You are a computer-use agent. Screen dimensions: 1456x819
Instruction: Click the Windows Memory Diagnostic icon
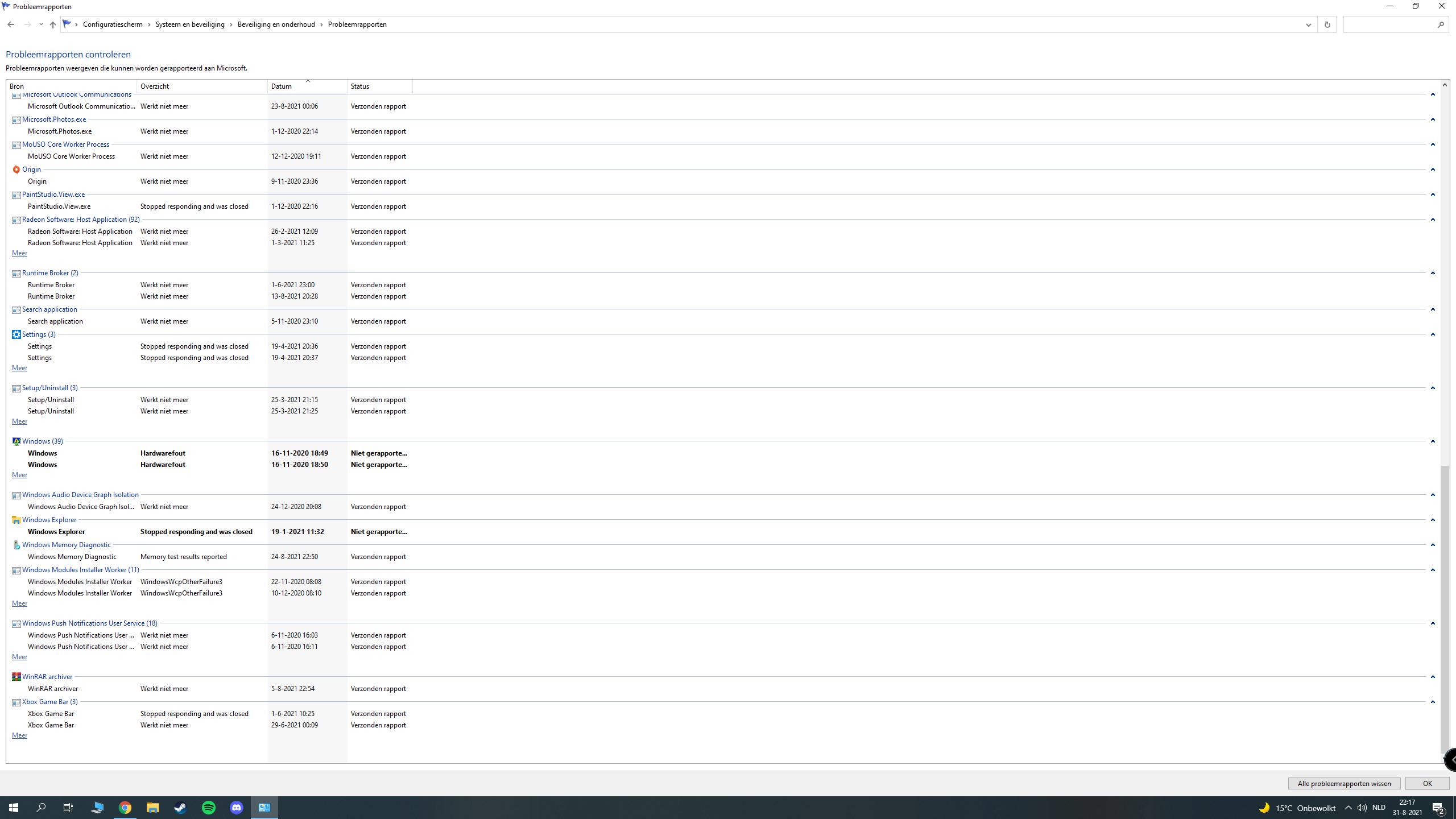16,545
